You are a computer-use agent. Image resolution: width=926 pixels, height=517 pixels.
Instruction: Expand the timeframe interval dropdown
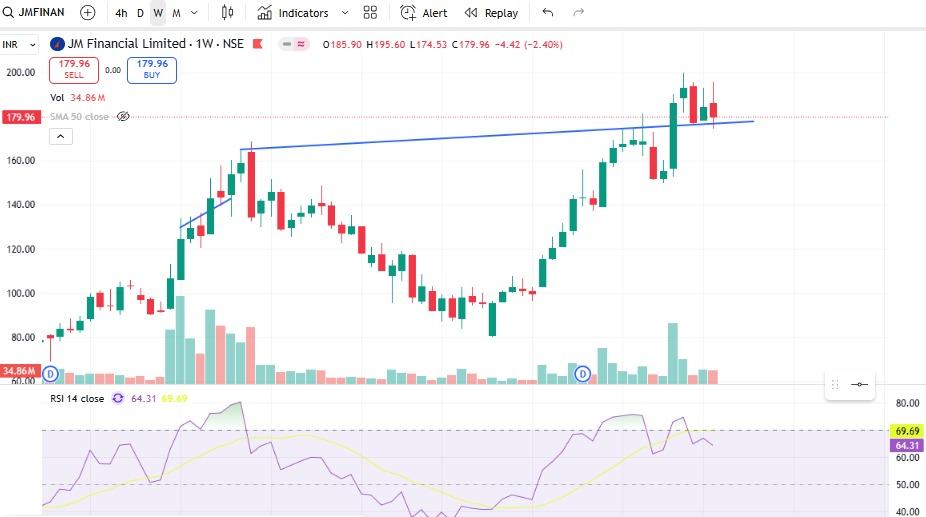(x=194, y=12)
